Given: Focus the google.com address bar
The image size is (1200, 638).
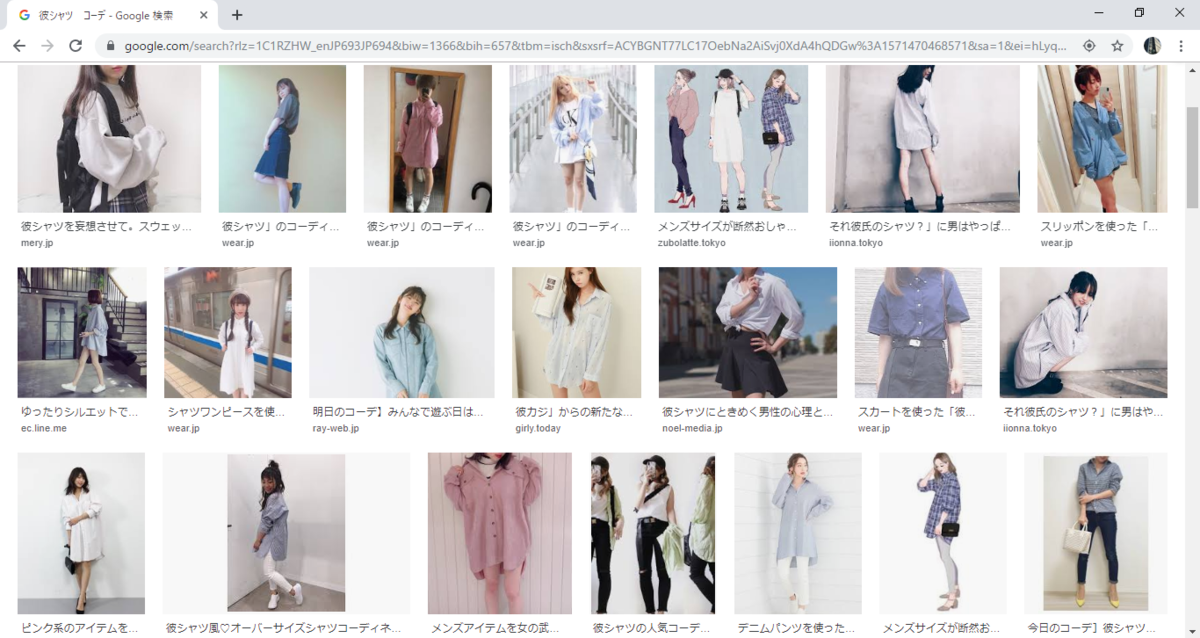Looking at the screenshot, I should (594, 46).
